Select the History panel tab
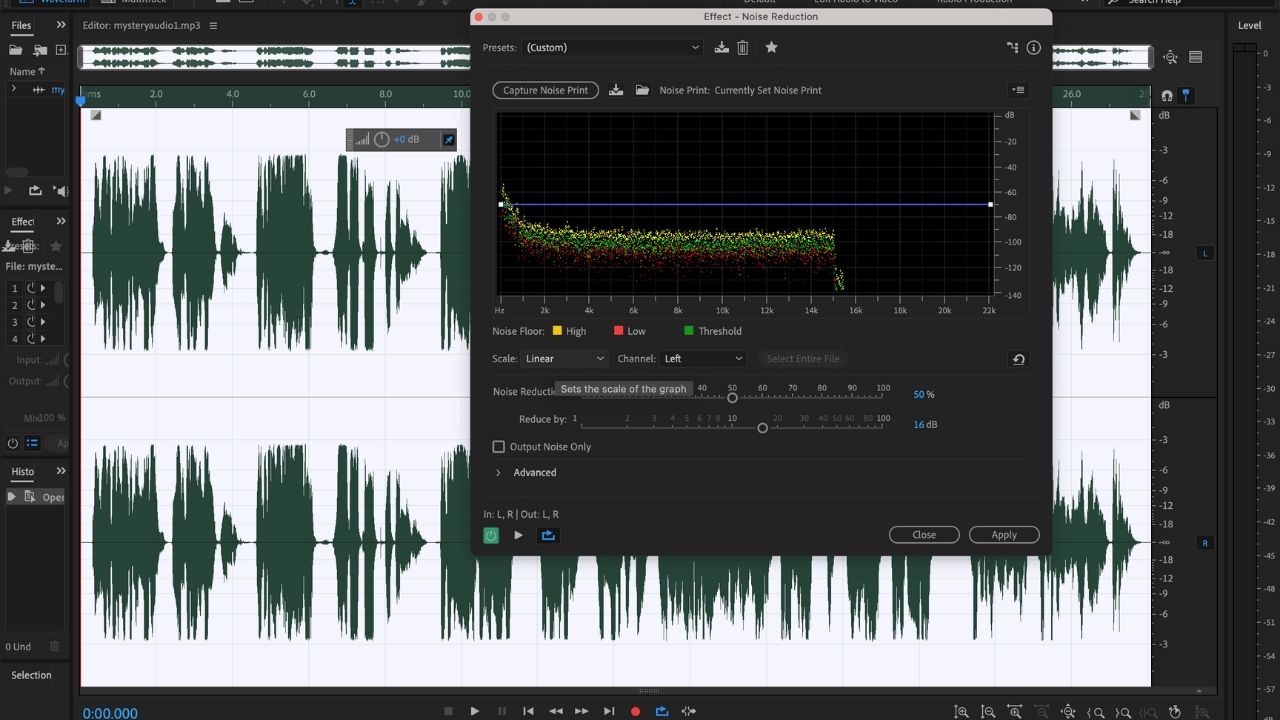The image size is (1280, 720). tap(23, 472)
